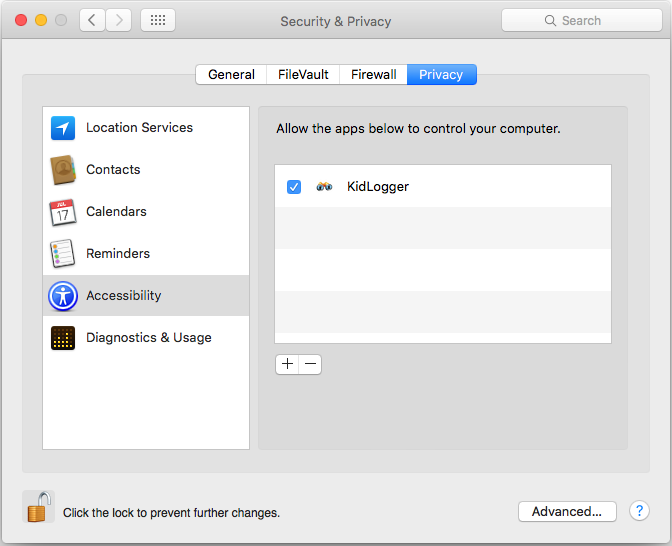Open the Advanced… settings
The width and height of the screenshot is (672, 546).
pyautogui.click(x=567, y=511)
